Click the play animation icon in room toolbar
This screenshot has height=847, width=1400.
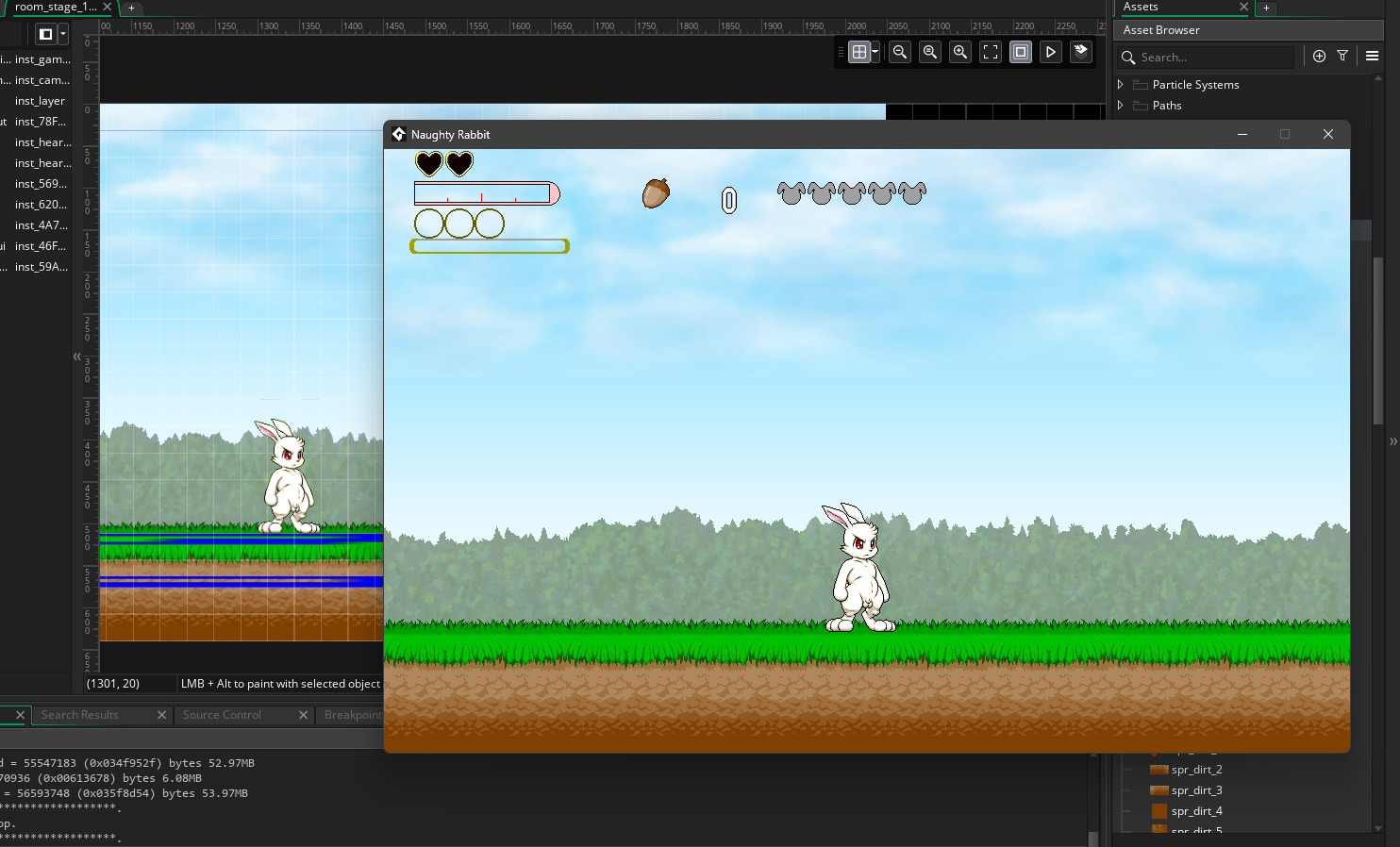pyautogui.click(x=1051, y=52)
